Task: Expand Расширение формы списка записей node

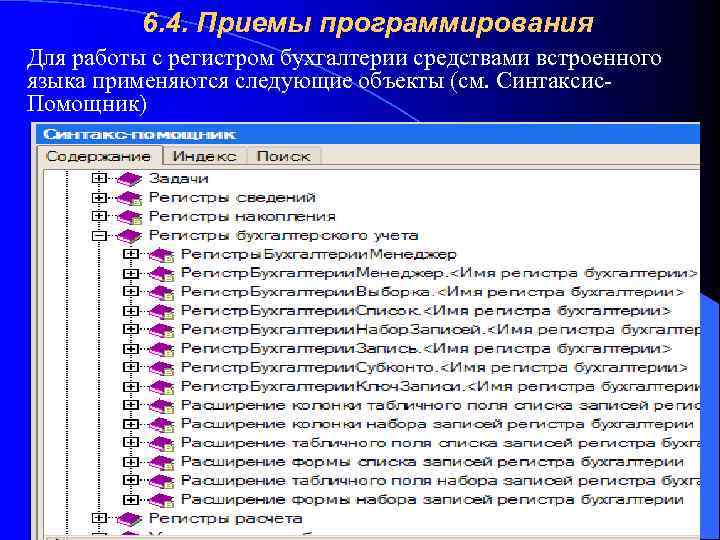Action: 131,461
